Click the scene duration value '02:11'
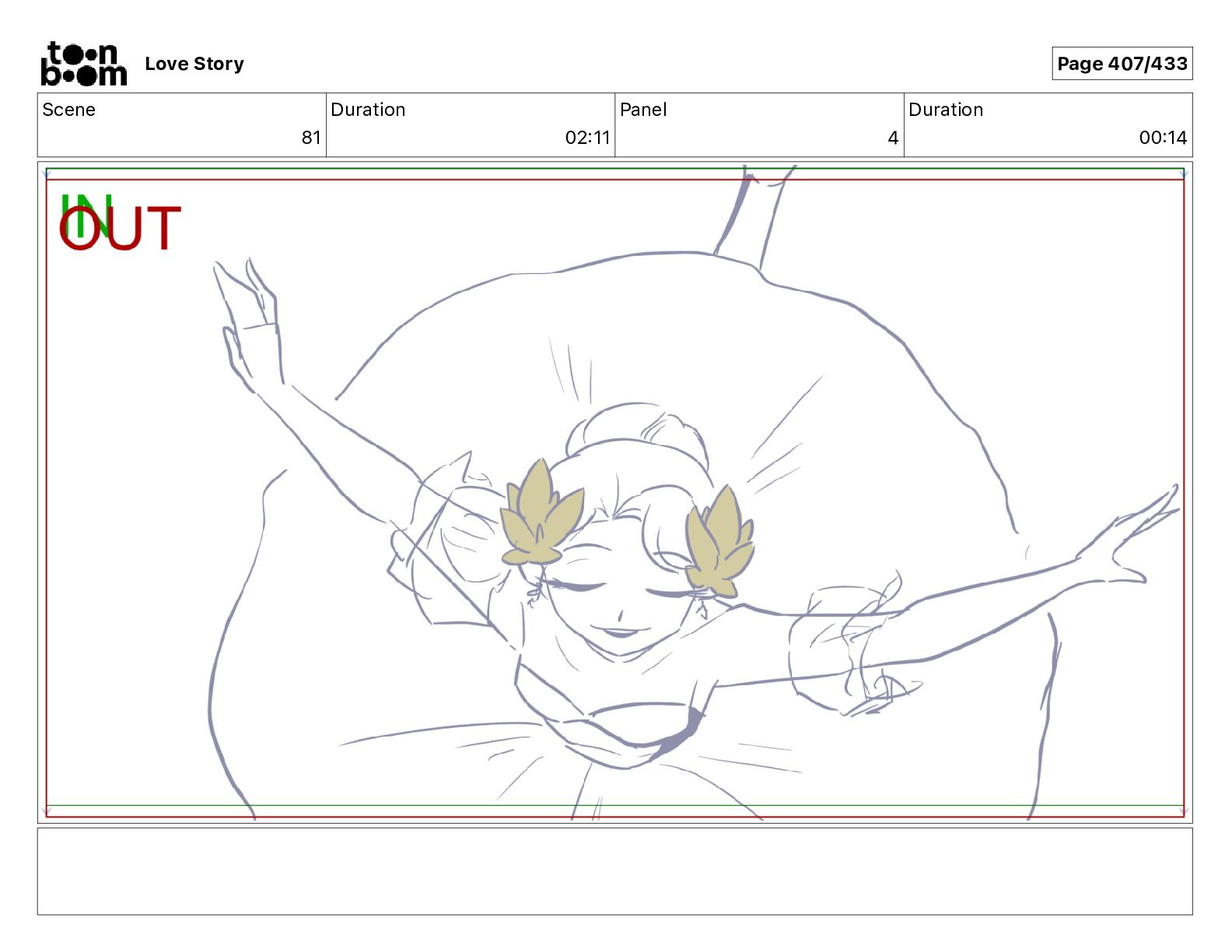This screenshot has width=1232, height=952. click(x=587, y=138)
